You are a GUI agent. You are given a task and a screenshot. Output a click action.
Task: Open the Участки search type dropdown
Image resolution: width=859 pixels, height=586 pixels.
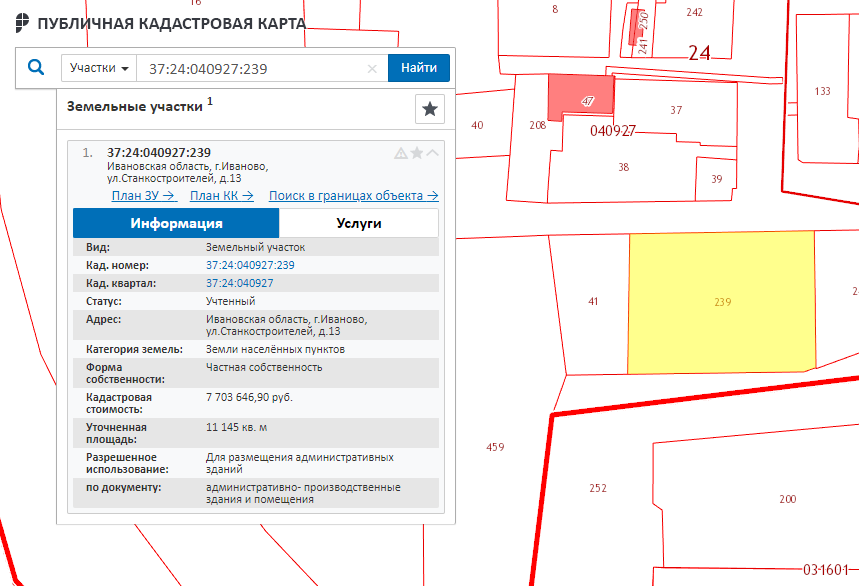pyautogui.click(x=98, y=68)
